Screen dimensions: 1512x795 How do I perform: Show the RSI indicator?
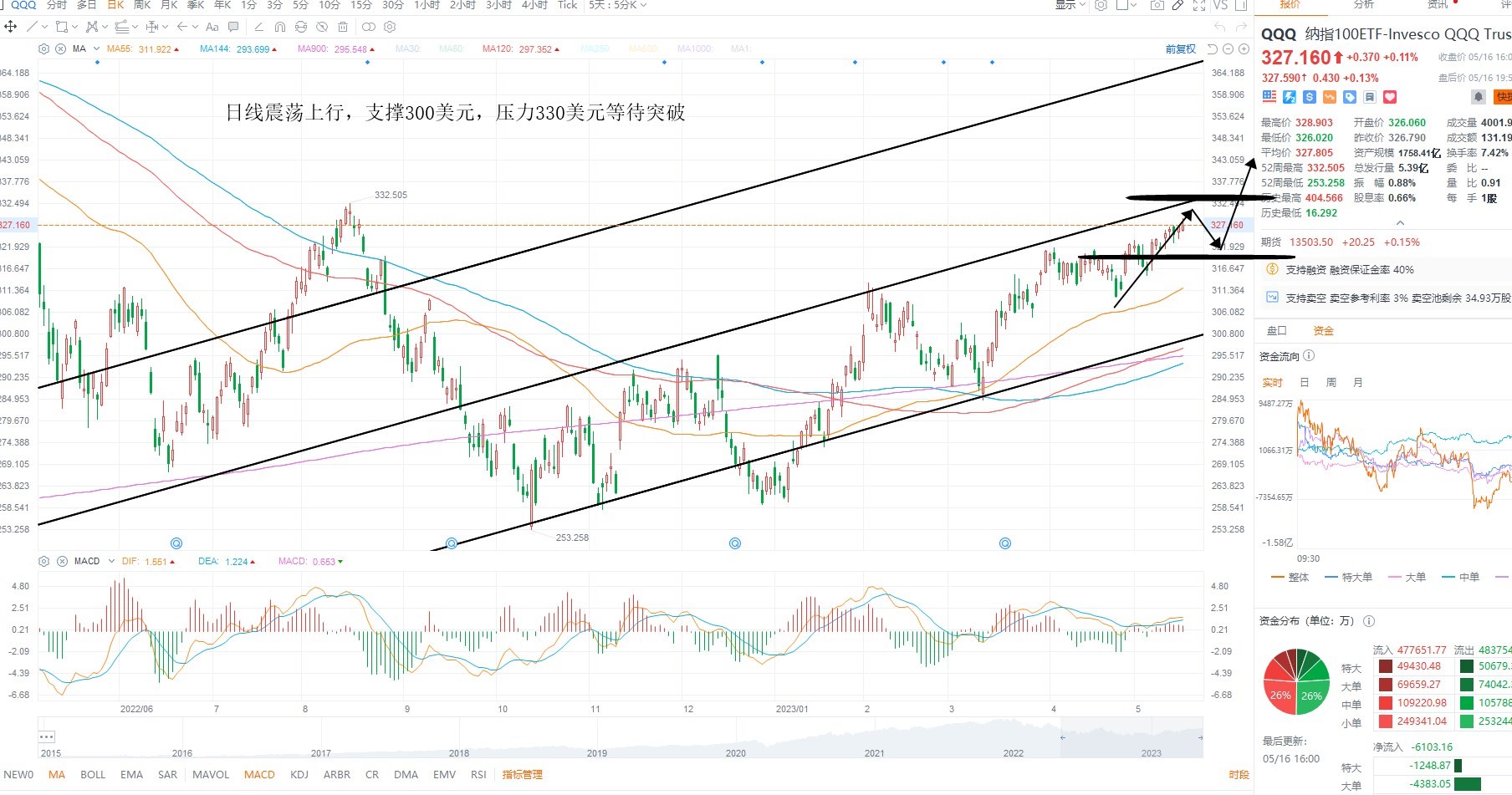pos(478,775)
